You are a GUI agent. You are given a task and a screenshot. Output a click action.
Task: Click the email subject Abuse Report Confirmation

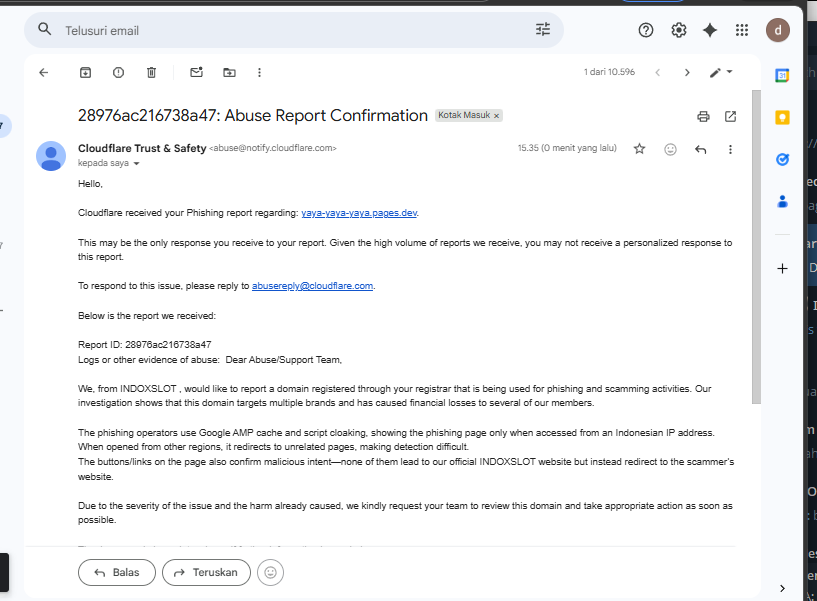(253, 115)
